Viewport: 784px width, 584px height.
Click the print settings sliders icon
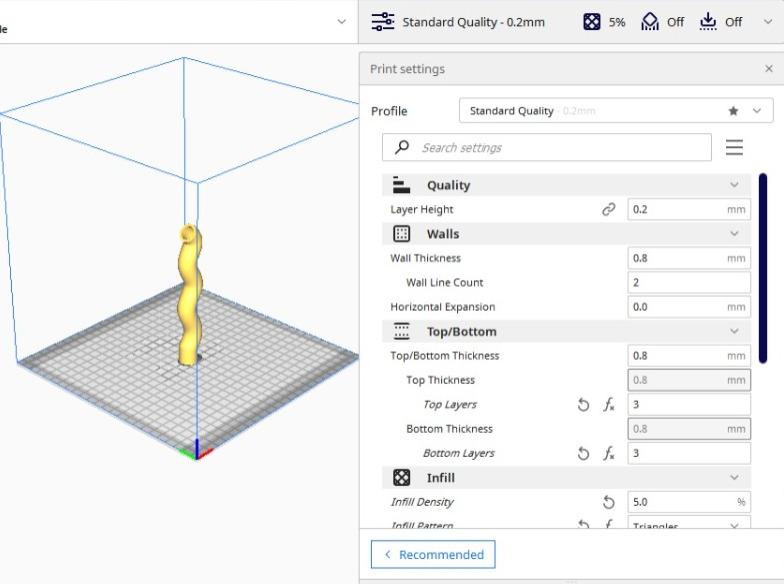point(382,22)
